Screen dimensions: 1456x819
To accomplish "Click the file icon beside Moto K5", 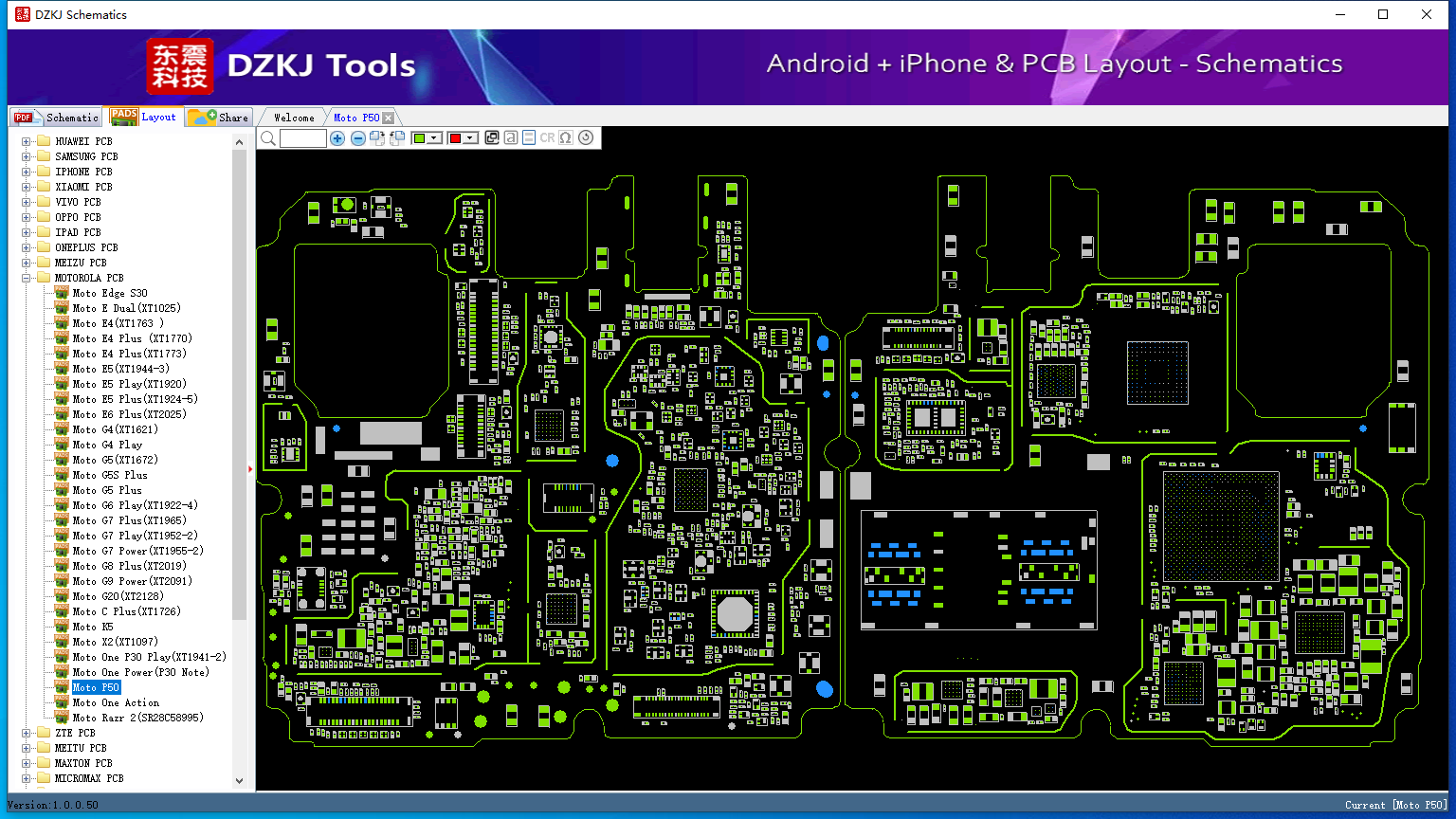I will (62, 627).
